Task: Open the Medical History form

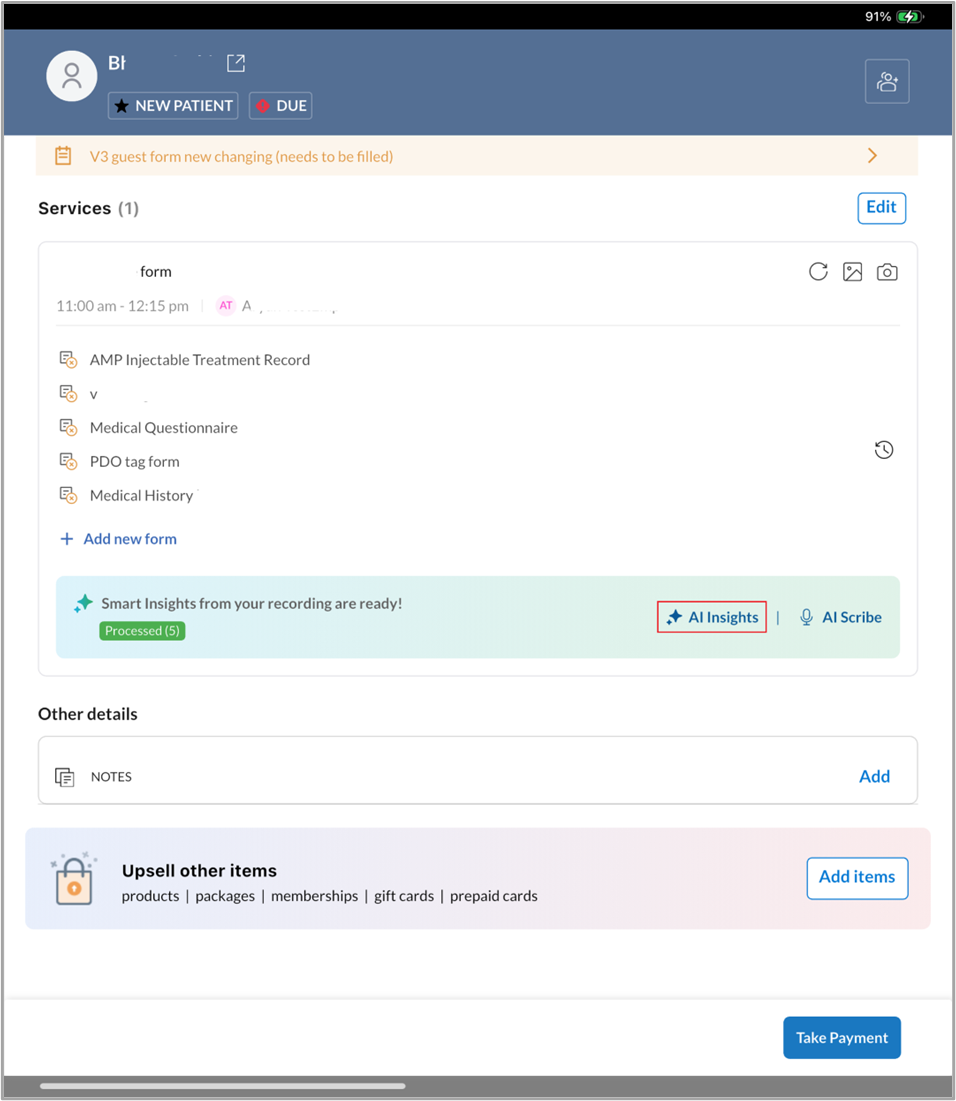Action: 141,496
